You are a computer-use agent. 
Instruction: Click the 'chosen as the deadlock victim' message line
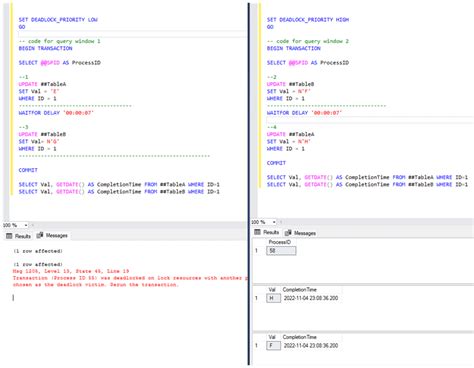(x=95, y=285)
